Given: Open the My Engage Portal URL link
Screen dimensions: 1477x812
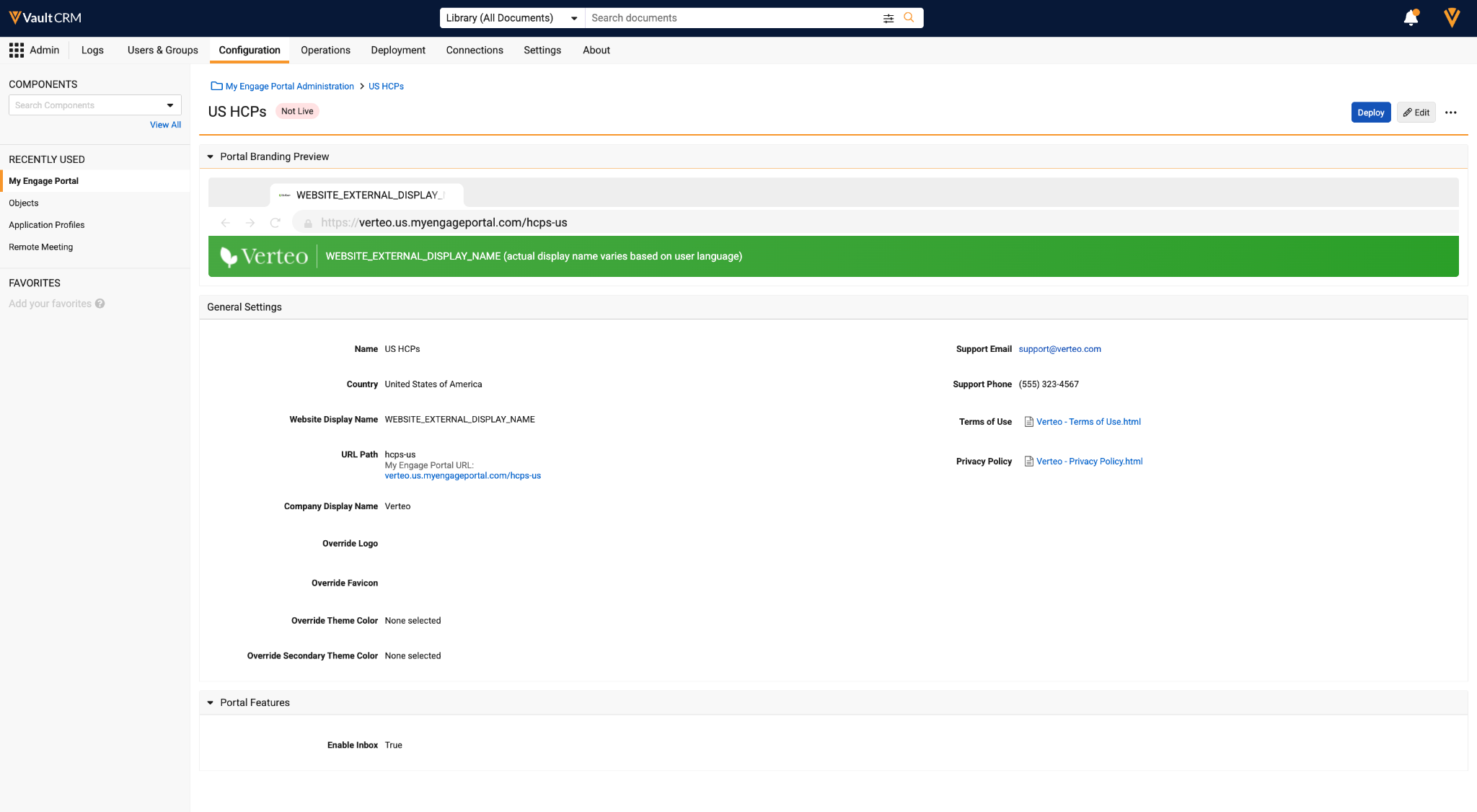Looking at the screenshot, I should coord(463,476).
